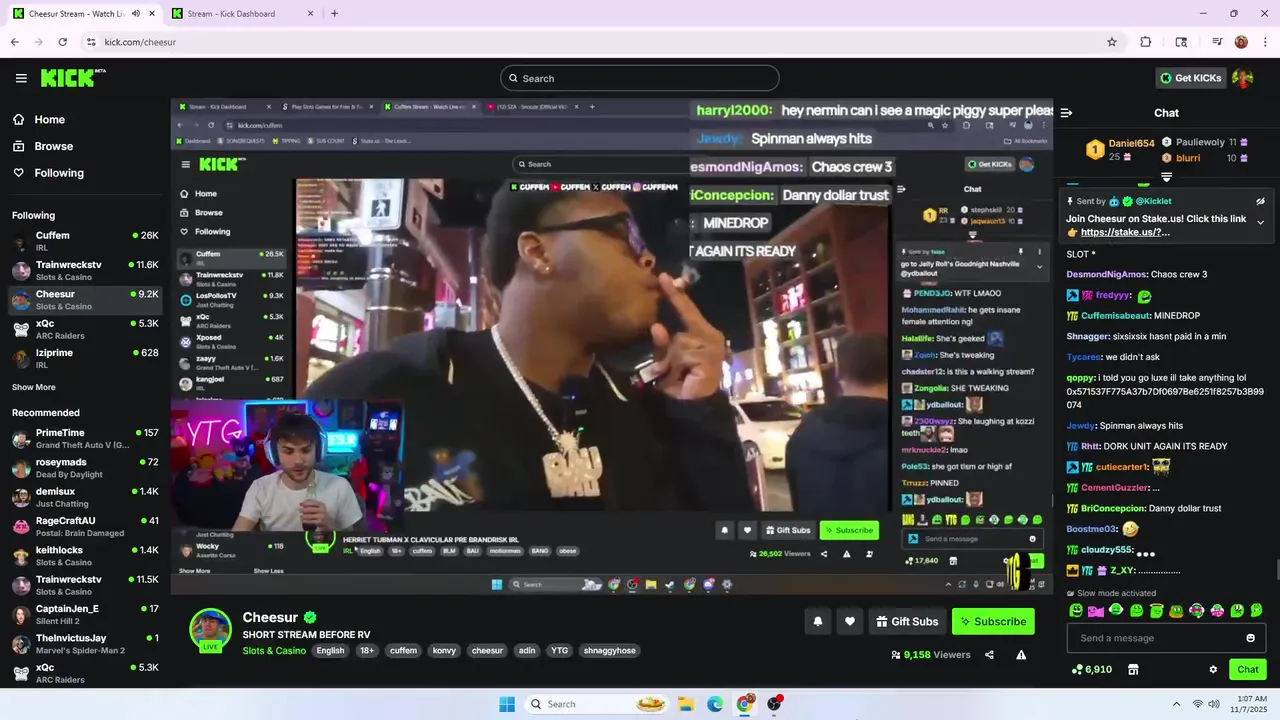Mute the Cheesur Stream tab audio

(x=136, y=14)
